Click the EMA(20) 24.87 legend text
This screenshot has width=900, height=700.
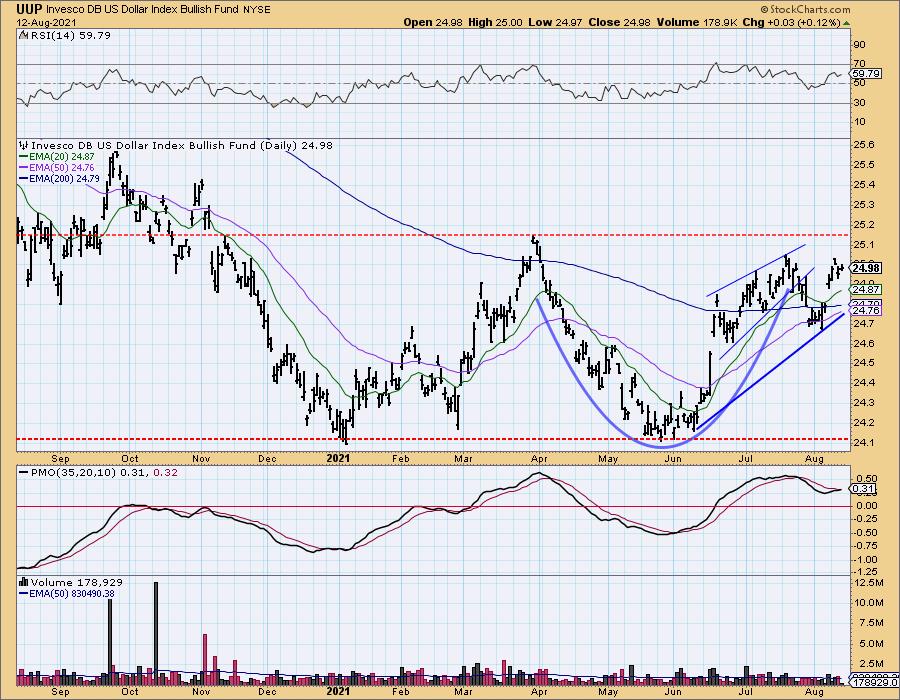click(x=61, y=156)
